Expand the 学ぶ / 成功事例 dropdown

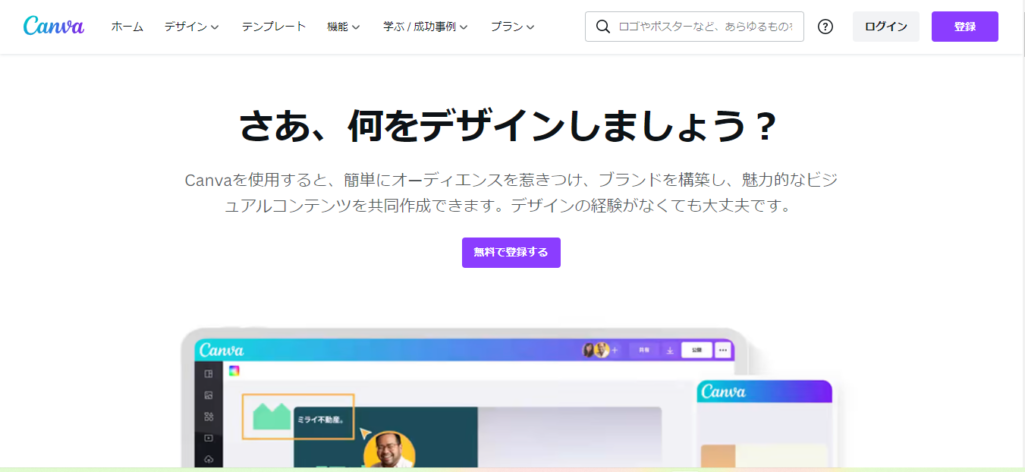tap(426, 27)
